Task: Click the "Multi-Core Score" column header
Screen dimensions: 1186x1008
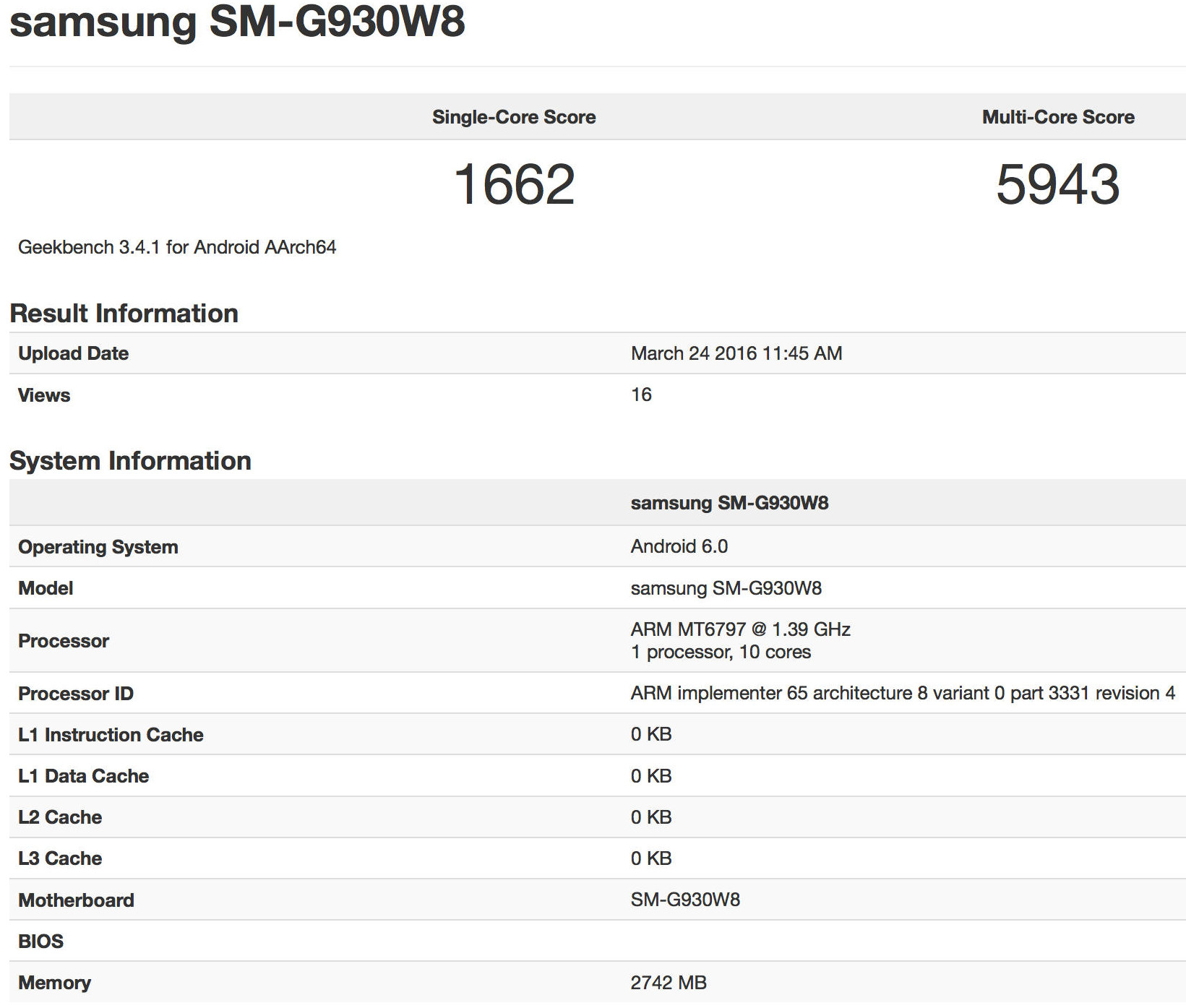Action: (1058, 117)
